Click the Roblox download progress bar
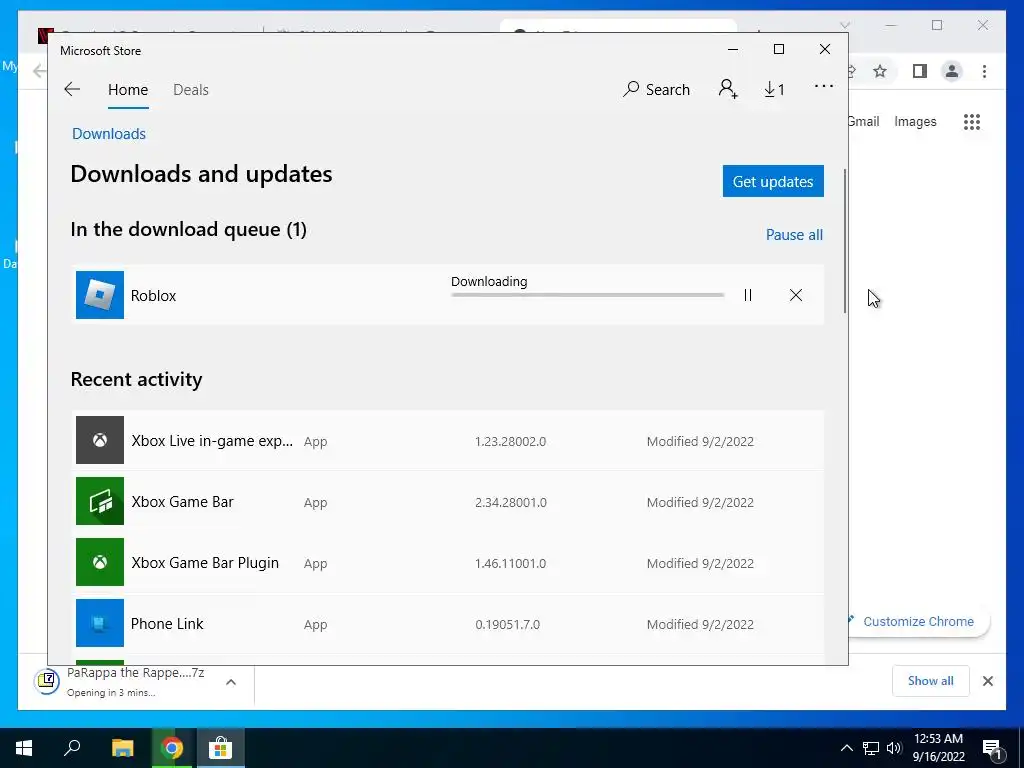The image size is (1024, 768). (x=587, y=295)
